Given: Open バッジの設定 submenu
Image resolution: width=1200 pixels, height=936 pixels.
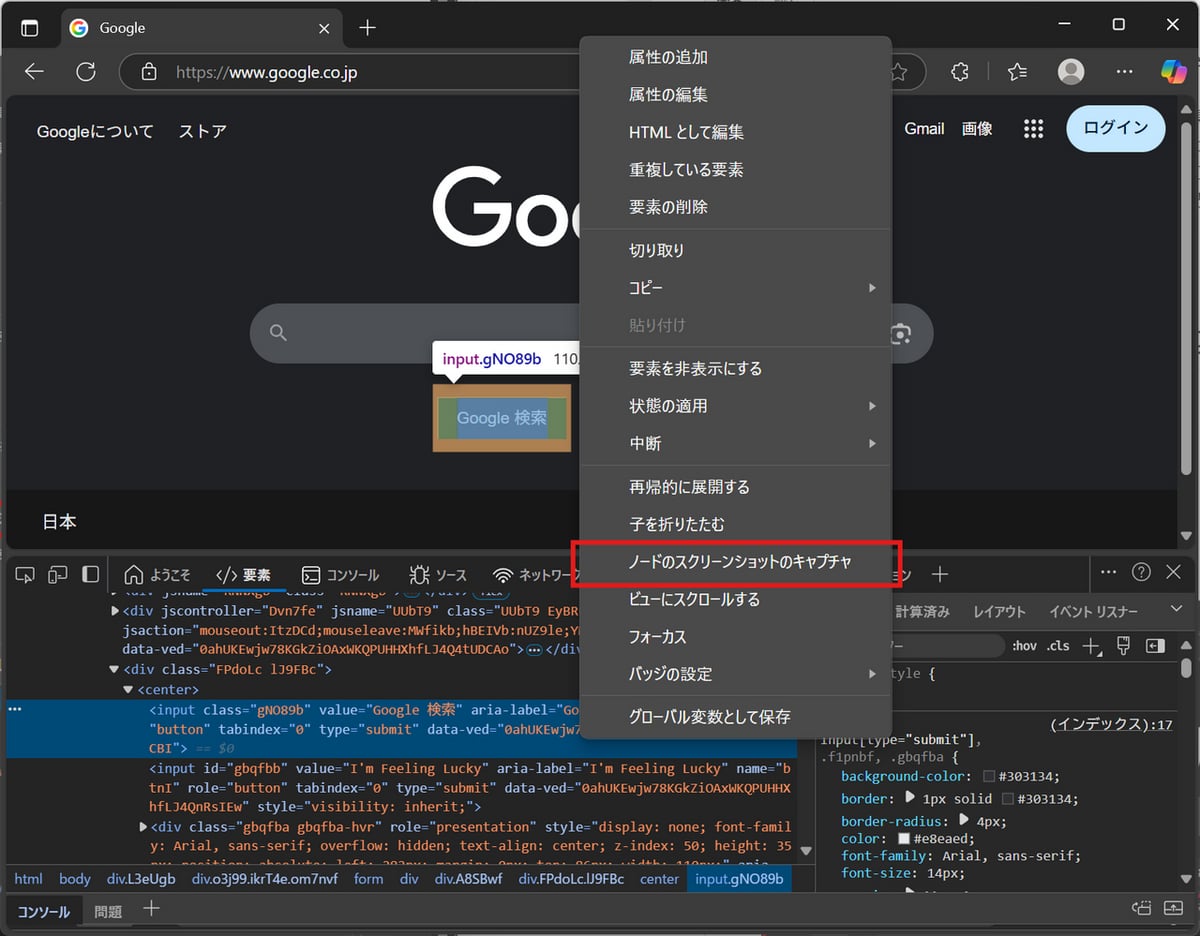Looking at the screenshot, I should coord(735,674).
